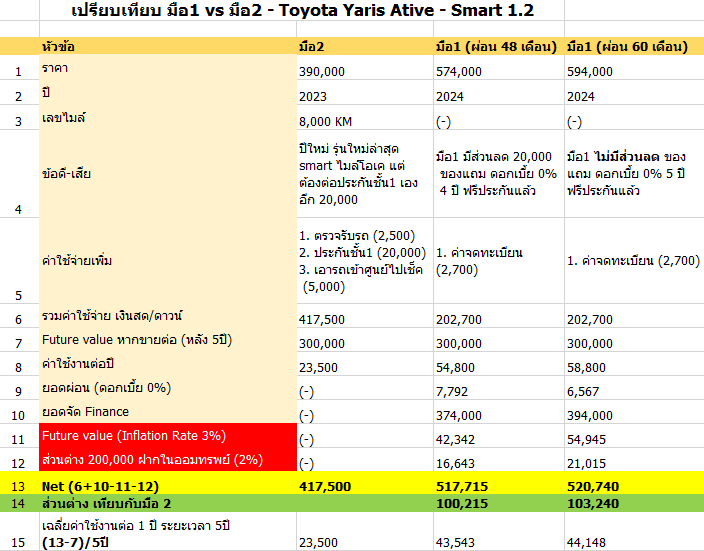Click the ยอดจัด Finance label
The width and height of the screenshot is (704, 551).
[168, 412]
